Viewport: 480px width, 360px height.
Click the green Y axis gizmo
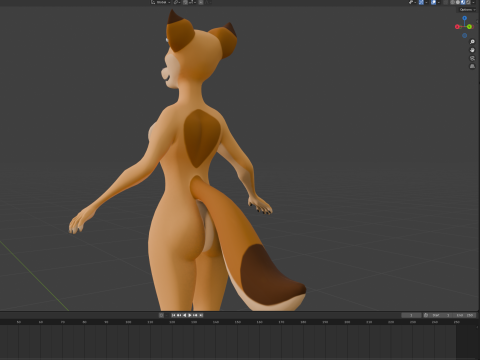(x=469, y=27)
